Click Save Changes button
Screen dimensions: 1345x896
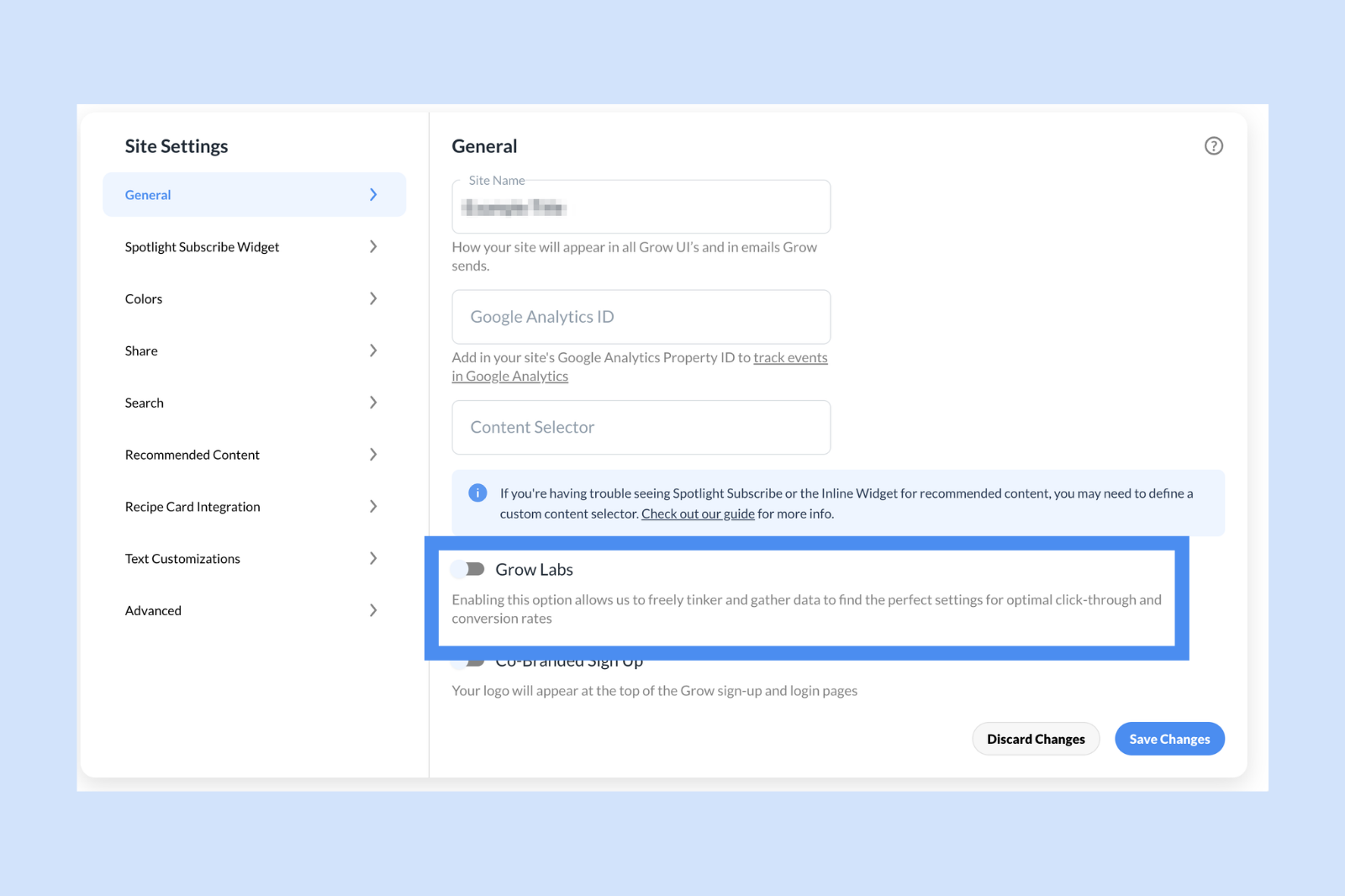1169,739
